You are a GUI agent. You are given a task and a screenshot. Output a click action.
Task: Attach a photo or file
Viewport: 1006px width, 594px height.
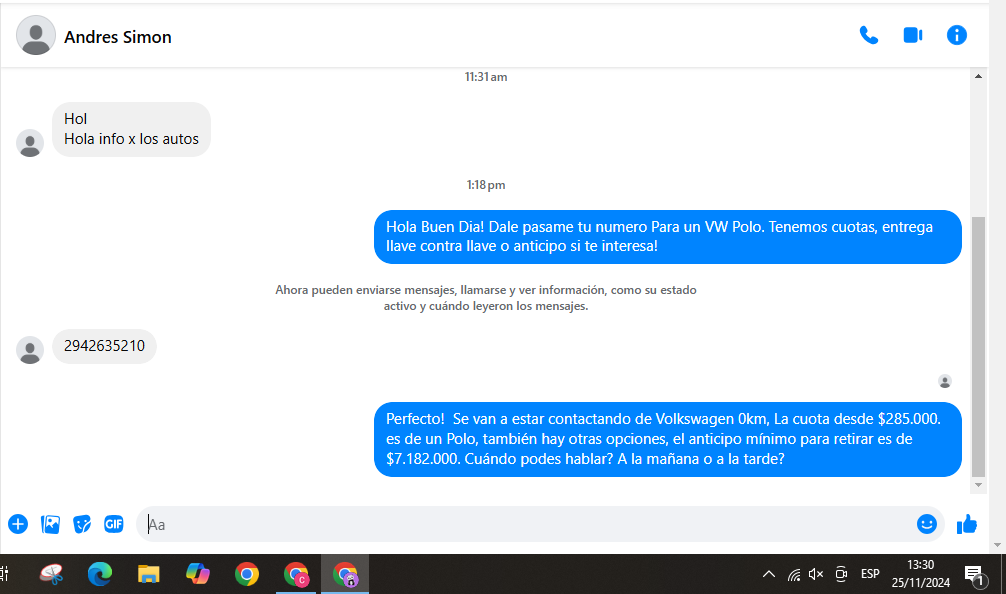click(50, 524)
